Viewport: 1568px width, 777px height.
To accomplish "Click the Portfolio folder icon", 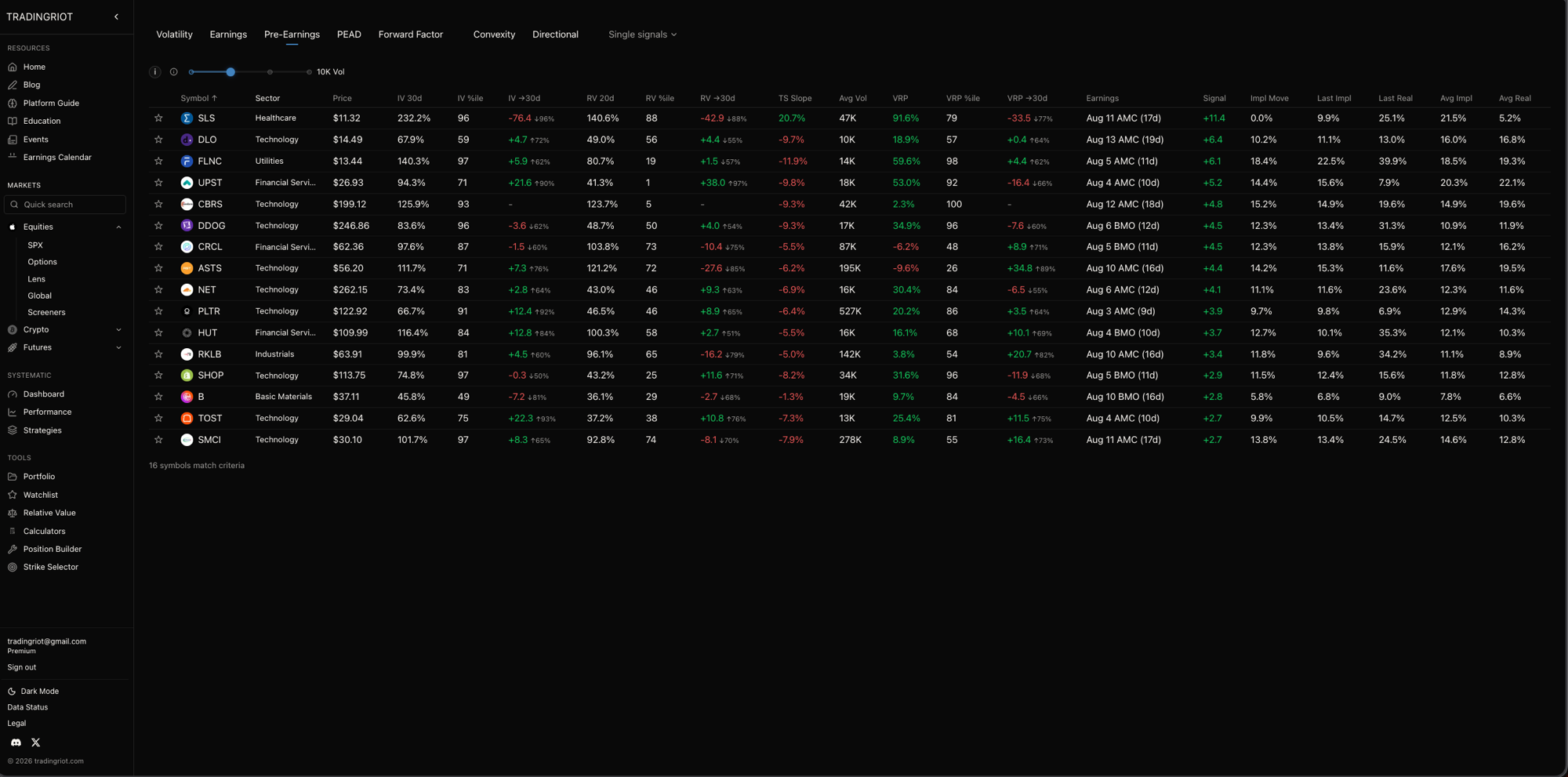I will [13, 477].
